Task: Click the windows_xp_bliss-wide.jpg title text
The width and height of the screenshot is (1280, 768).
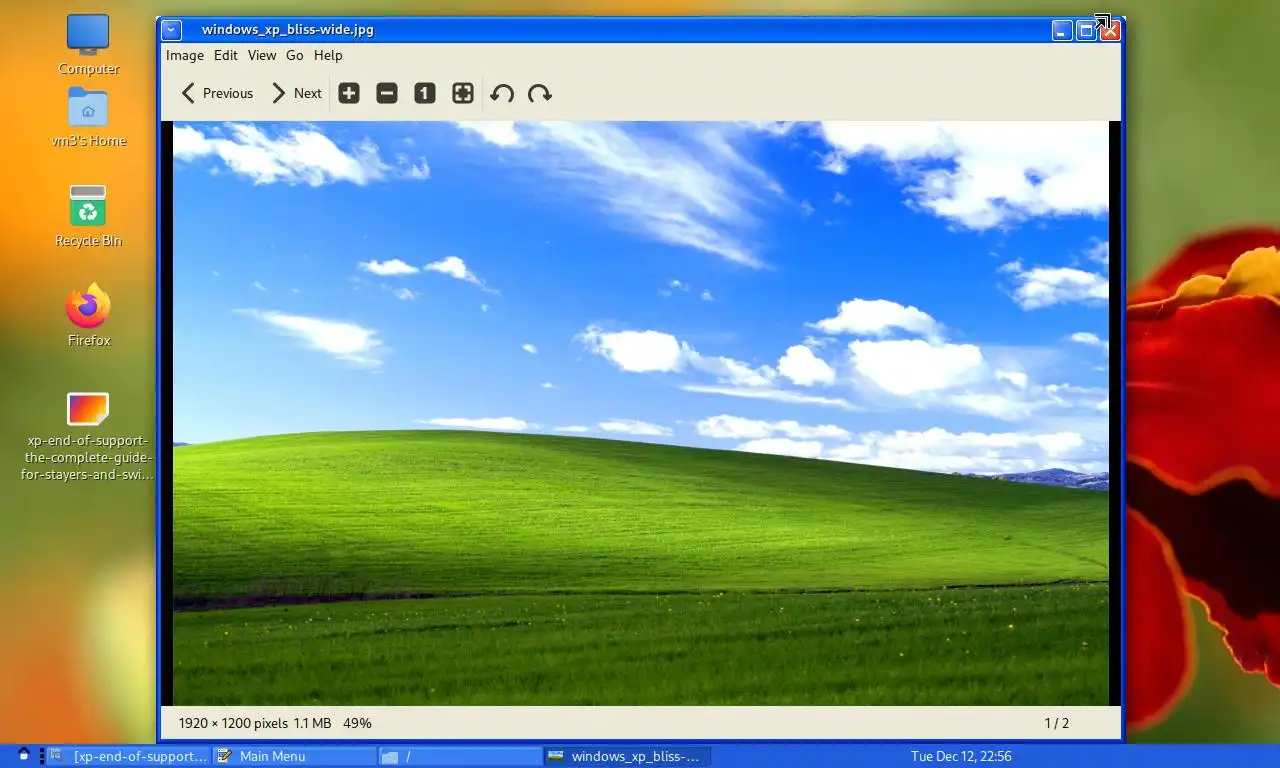Action: pos(288,29)
